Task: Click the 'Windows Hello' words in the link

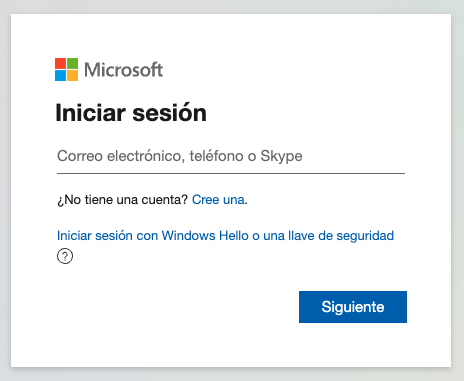Action: click(x=205, y=236)
